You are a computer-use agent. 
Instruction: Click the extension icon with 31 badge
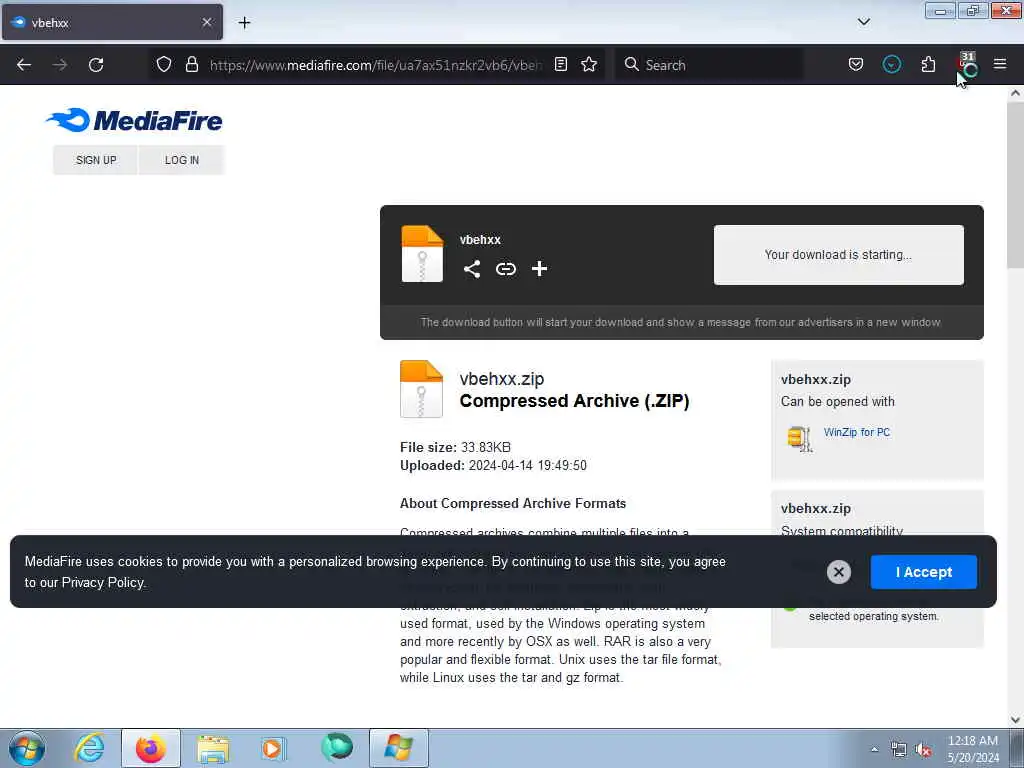pos(966,64)
